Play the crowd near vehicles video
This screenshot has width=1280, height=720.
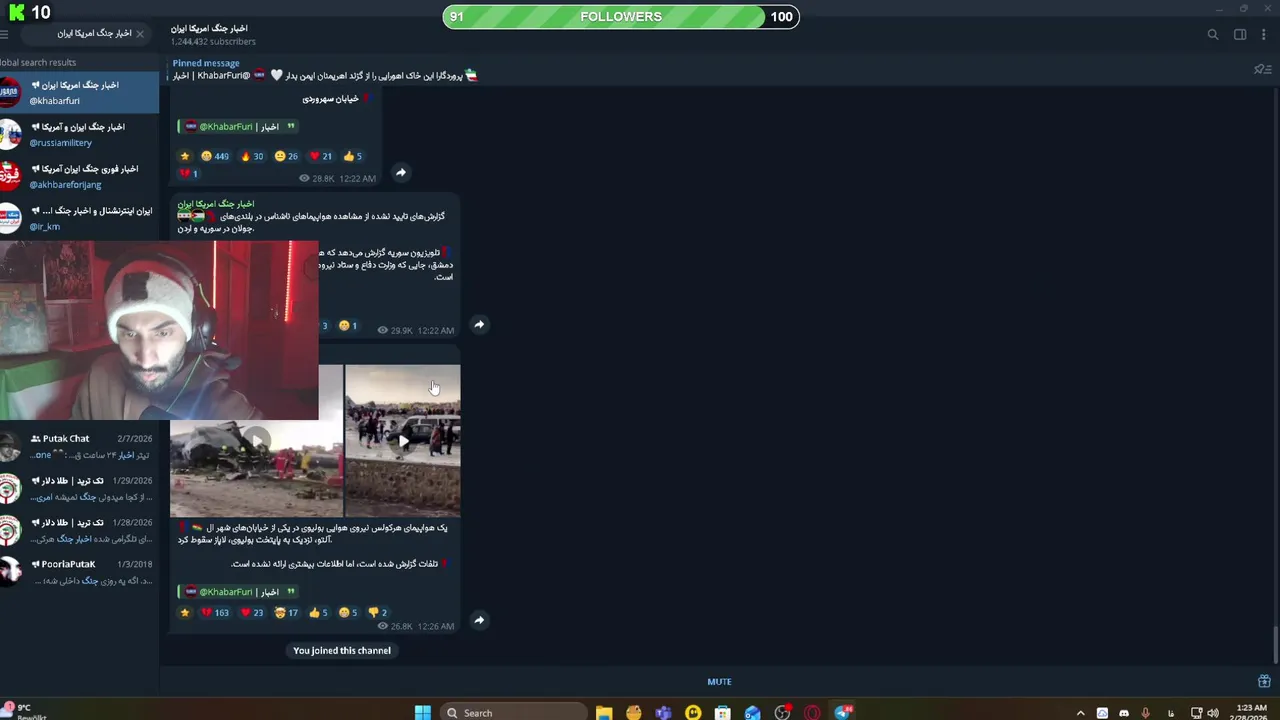click(403, 441)
